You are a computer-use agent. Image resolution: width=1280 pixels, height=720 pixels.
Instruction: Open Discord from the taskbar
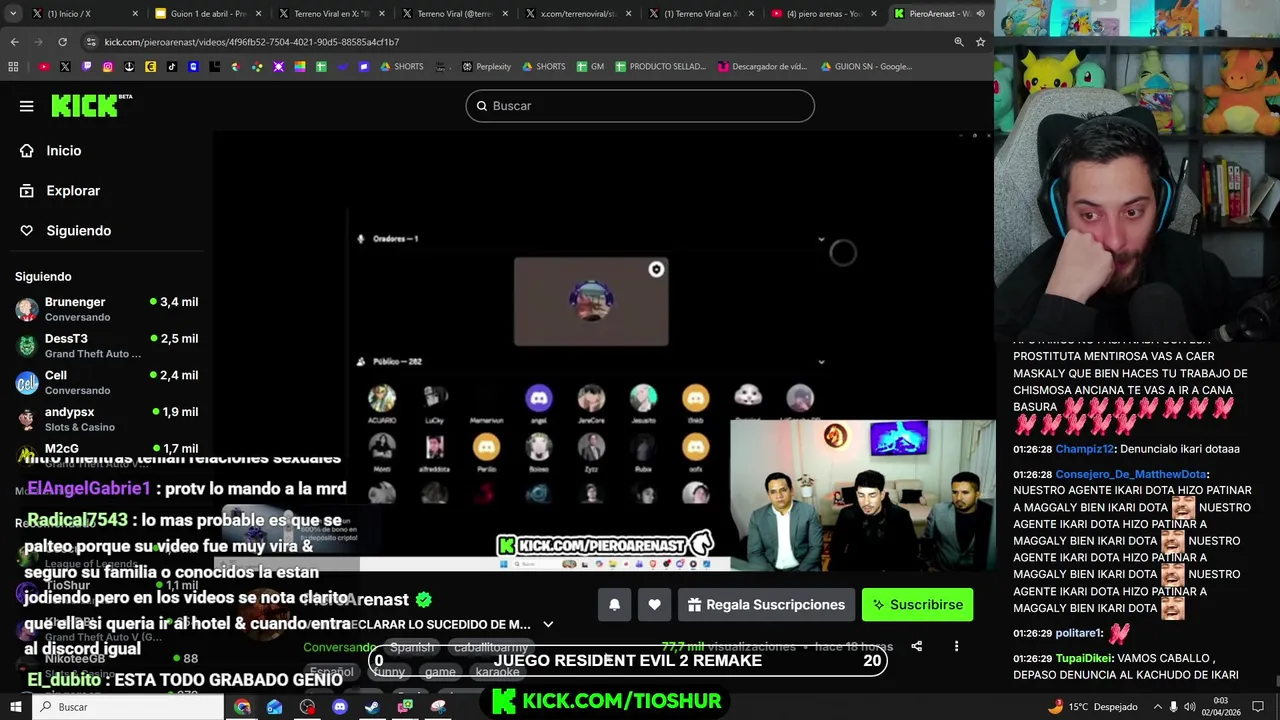click(339, 707)
